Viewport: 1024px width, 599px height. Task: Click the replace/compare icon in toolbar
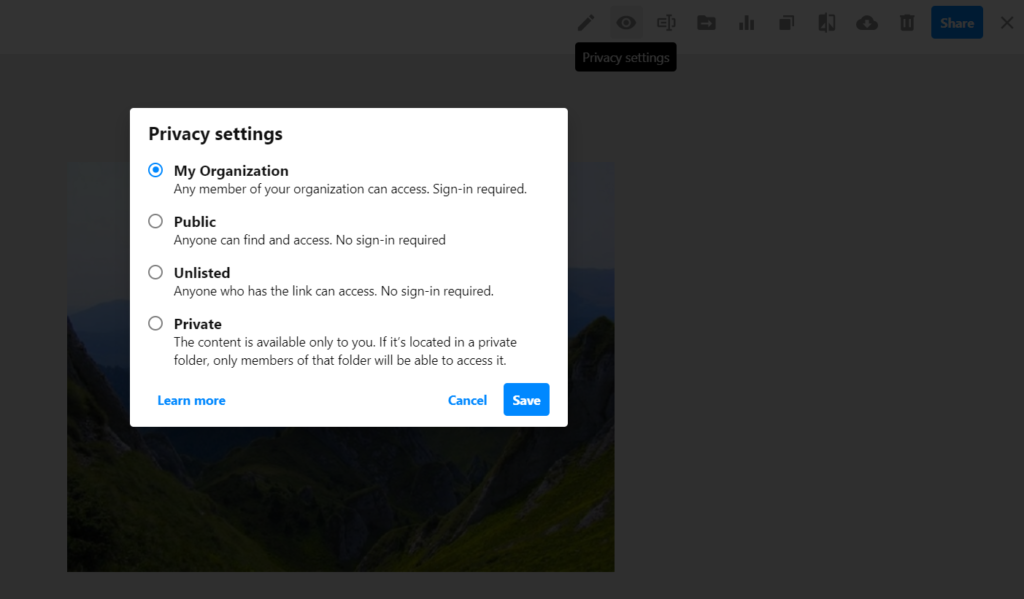point(827,23)
